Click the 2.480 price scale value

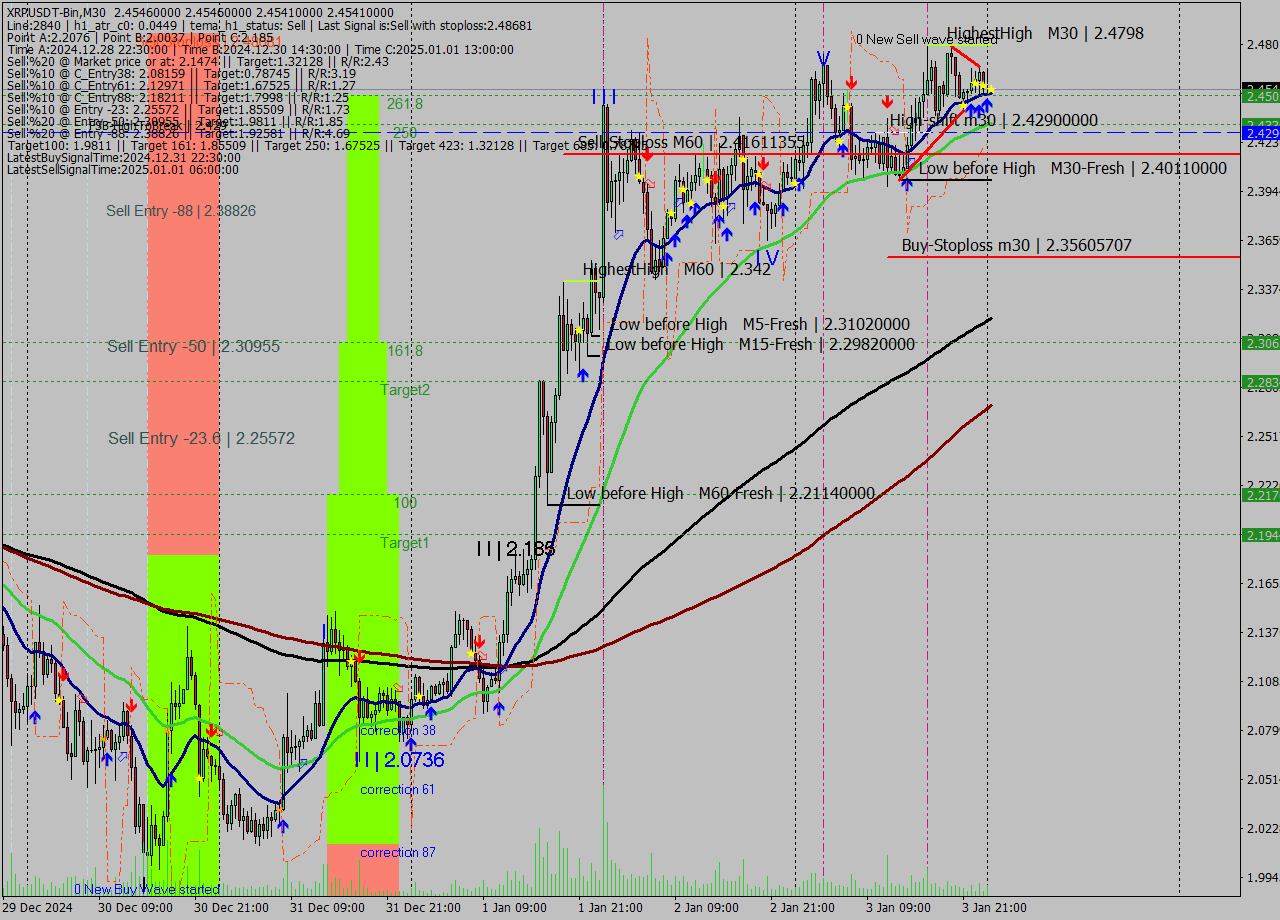[x=1261, y=45]
